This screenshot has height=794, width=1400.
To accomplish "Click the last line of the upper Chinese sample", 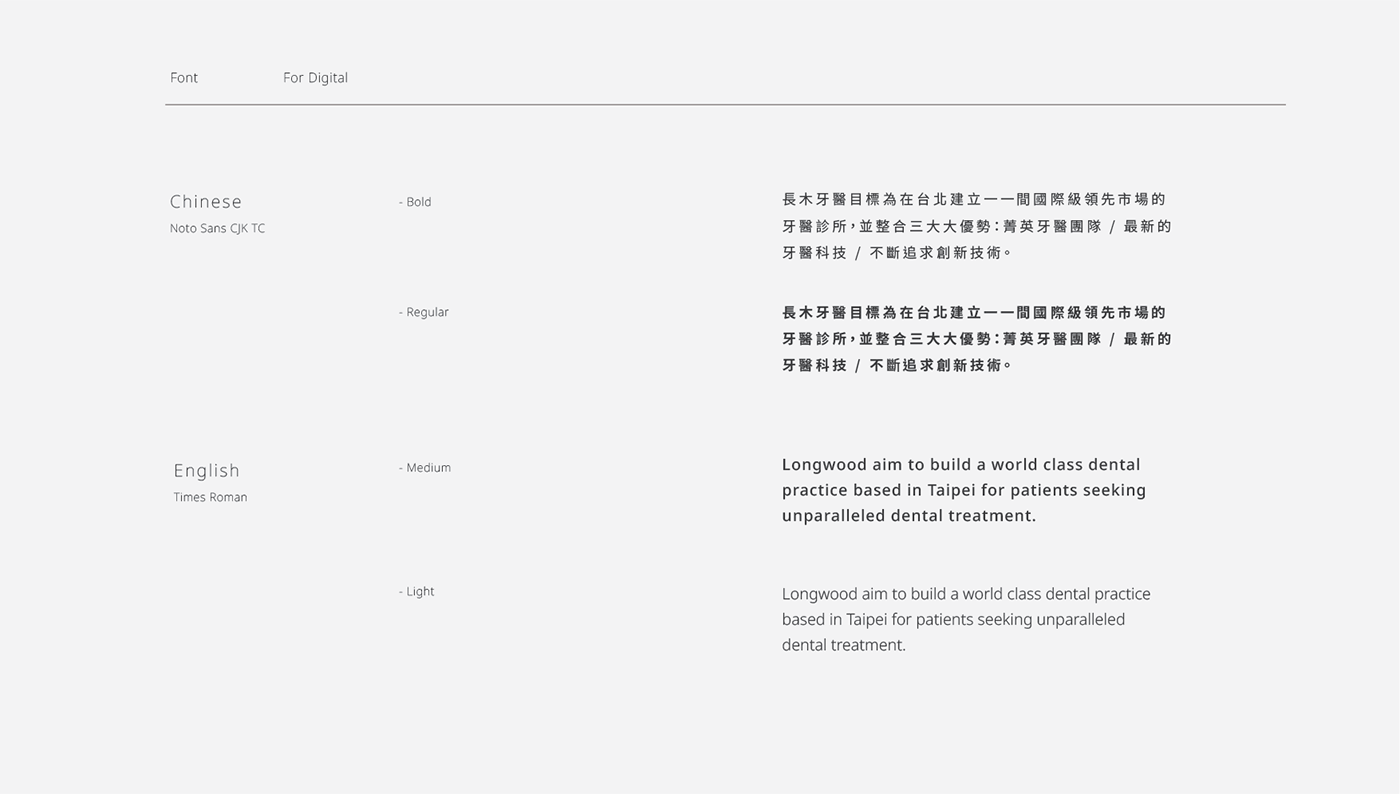I will point(897,253).
